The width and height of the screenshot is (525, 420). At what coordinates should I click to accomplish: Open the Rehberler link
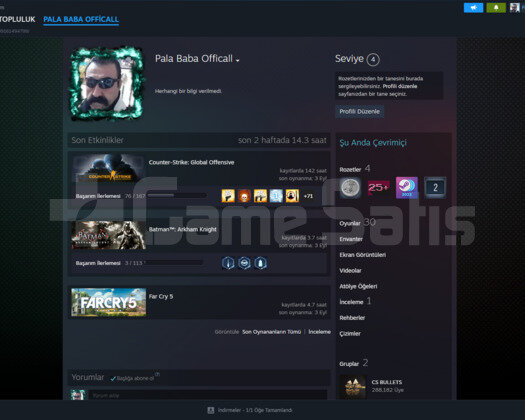[x=352, y=318]
